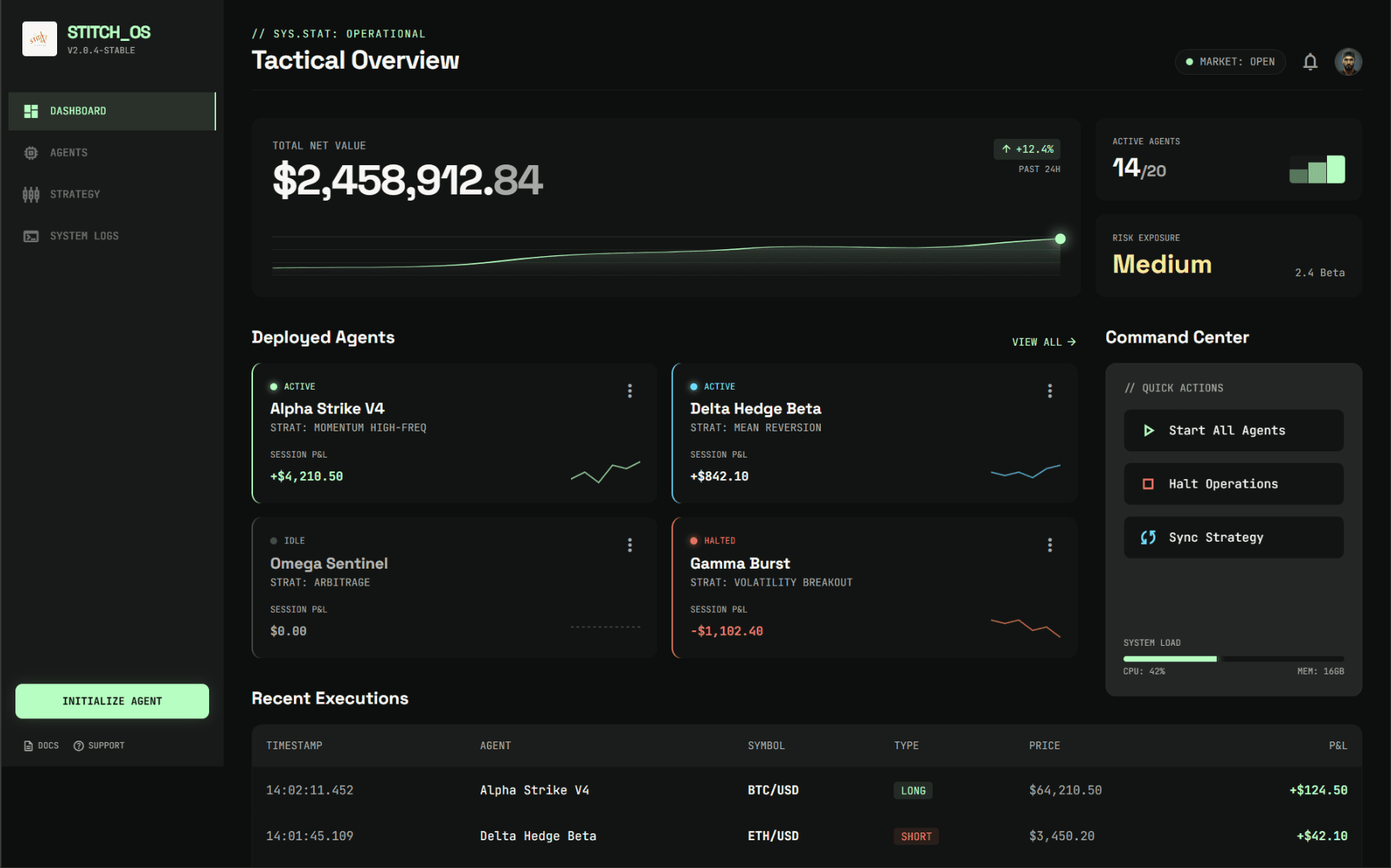Open the user profile avatar

click(1348, 62)
